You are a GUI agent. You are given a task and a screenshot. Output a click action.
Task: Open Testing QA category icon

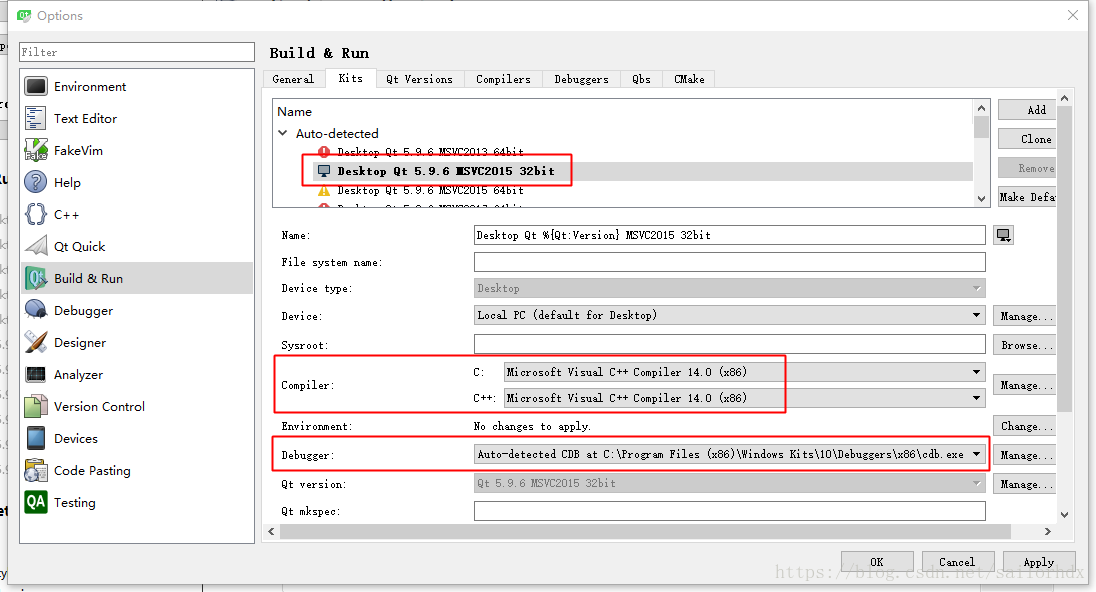click(x=36, y=503)
